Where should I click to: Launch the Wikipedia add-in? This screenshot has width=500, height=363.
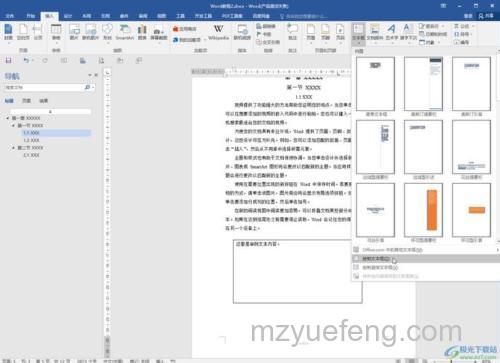coord(218,32)
